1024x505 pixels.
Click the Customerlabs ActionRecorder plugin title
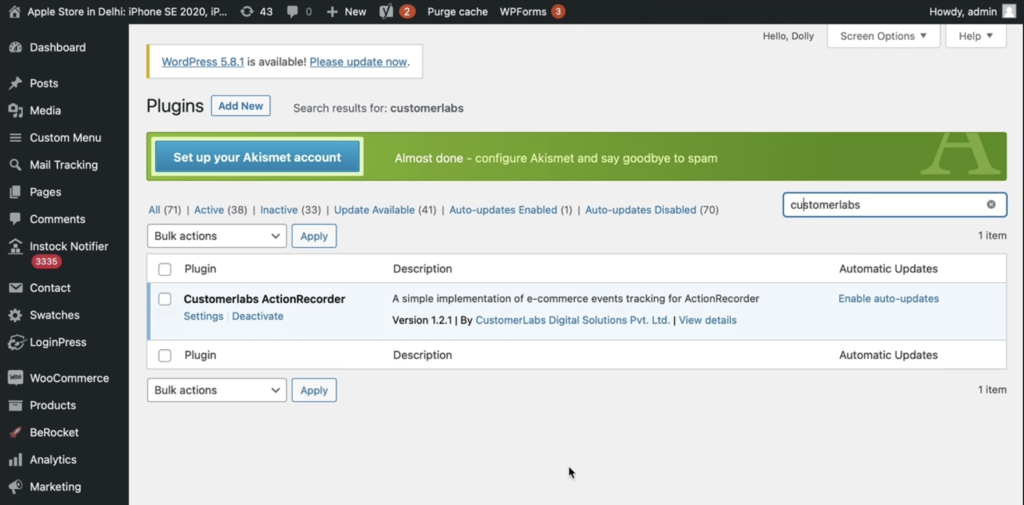[264, 299]
